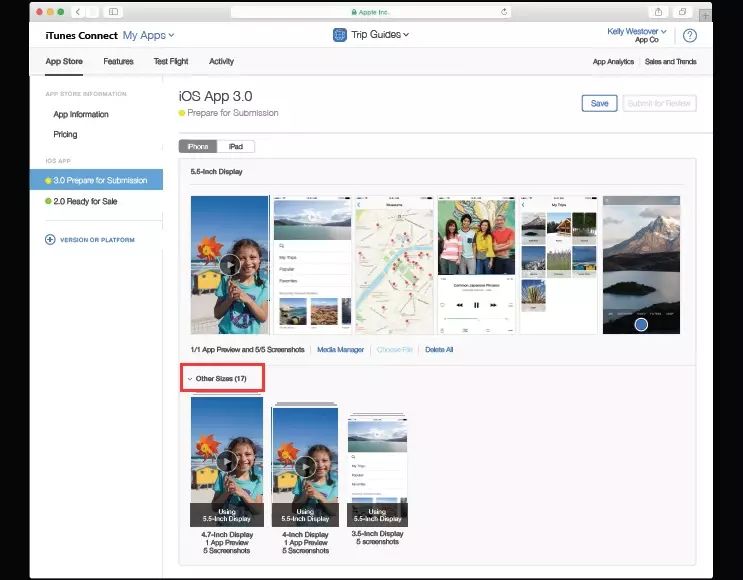Open the Safari share icon

click(658, 12)
